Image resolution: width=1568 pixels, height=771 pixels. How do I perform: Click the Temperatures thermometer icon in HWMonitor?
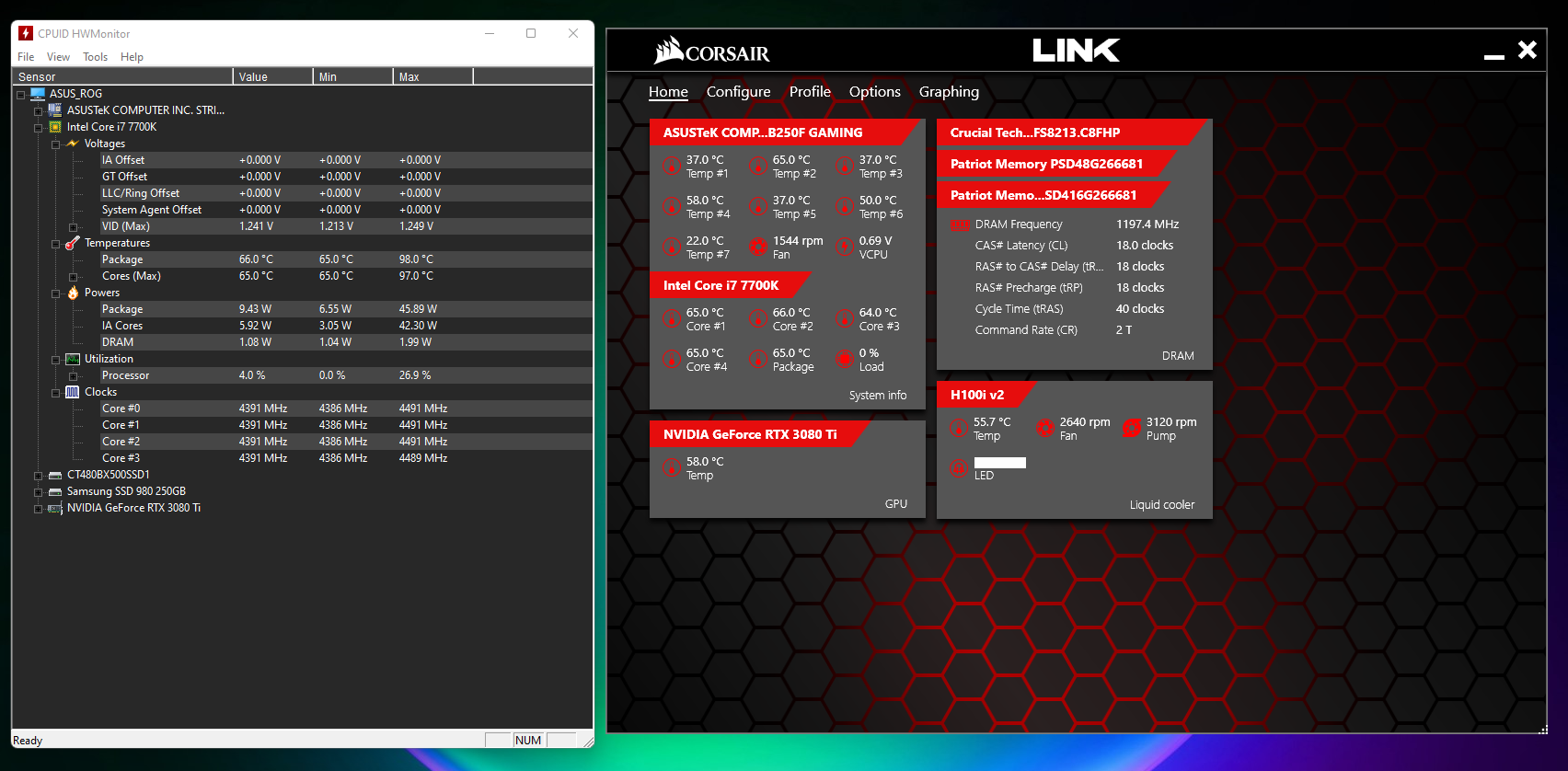(x=73, y=243)
